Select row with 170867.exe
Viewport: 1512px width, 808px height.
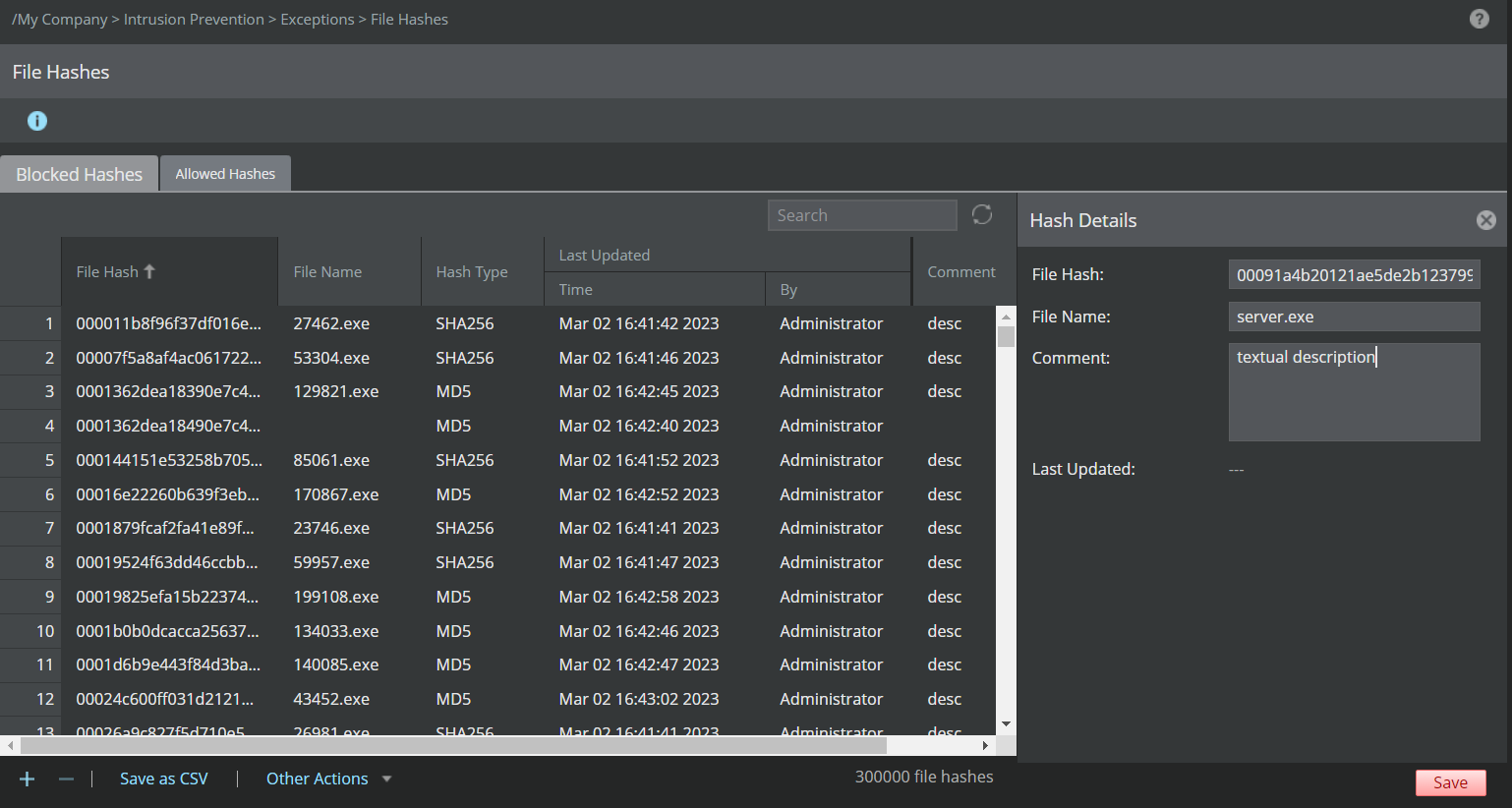(x=497, y=494)
